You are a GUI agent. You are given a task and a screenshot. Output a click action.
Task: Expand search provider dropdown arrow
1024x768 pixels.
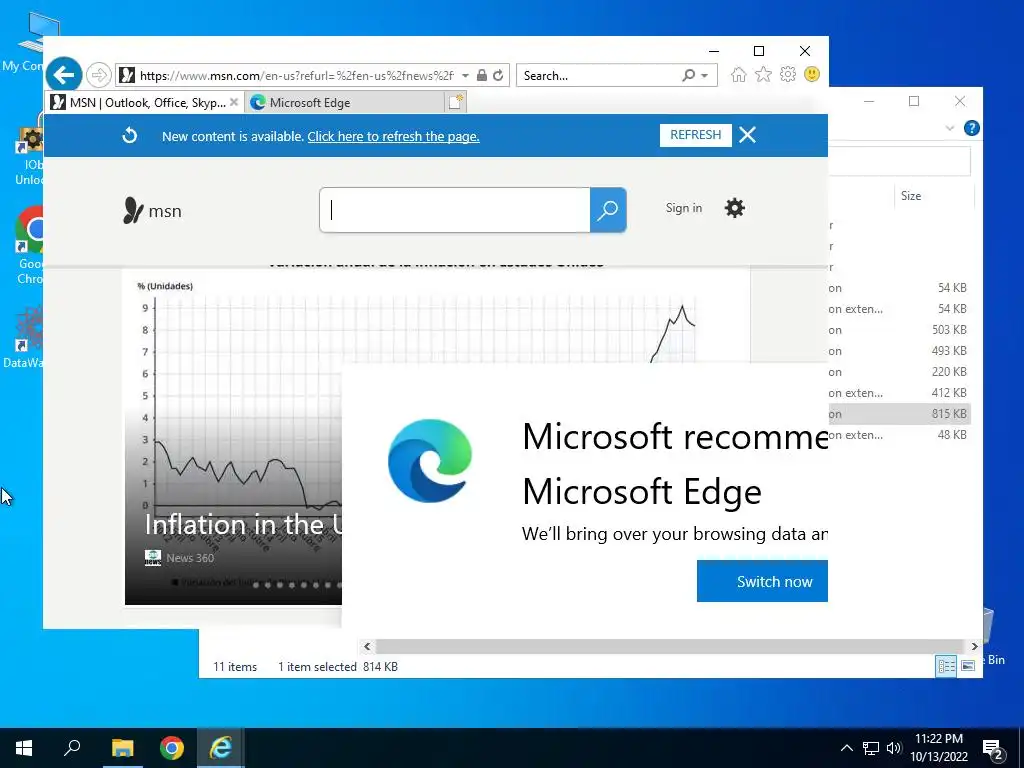click(705, 76)
